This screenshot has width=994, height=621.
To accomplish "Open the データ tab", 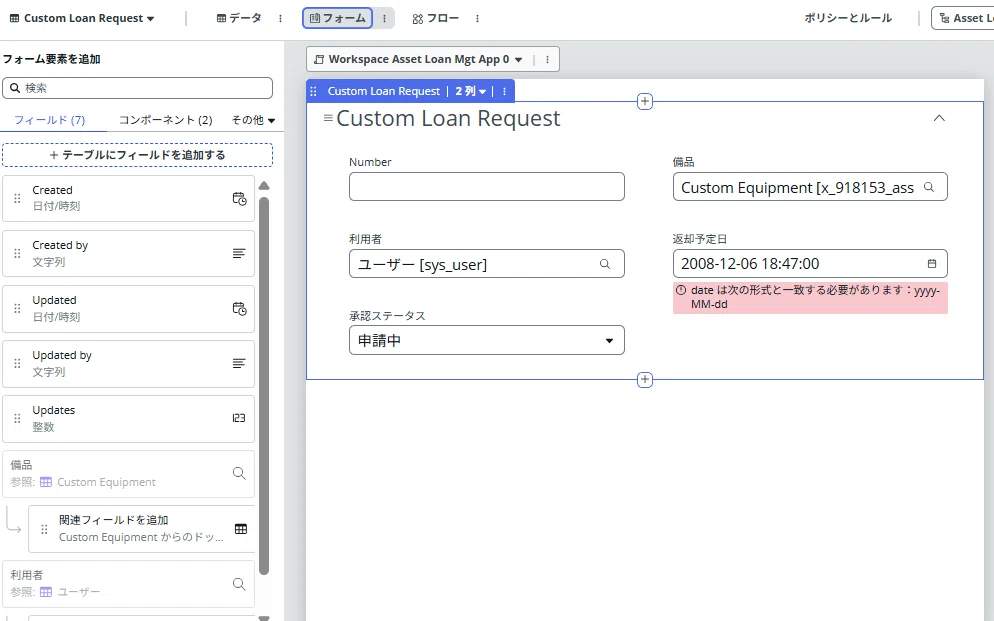I will [x=239, y=18].
